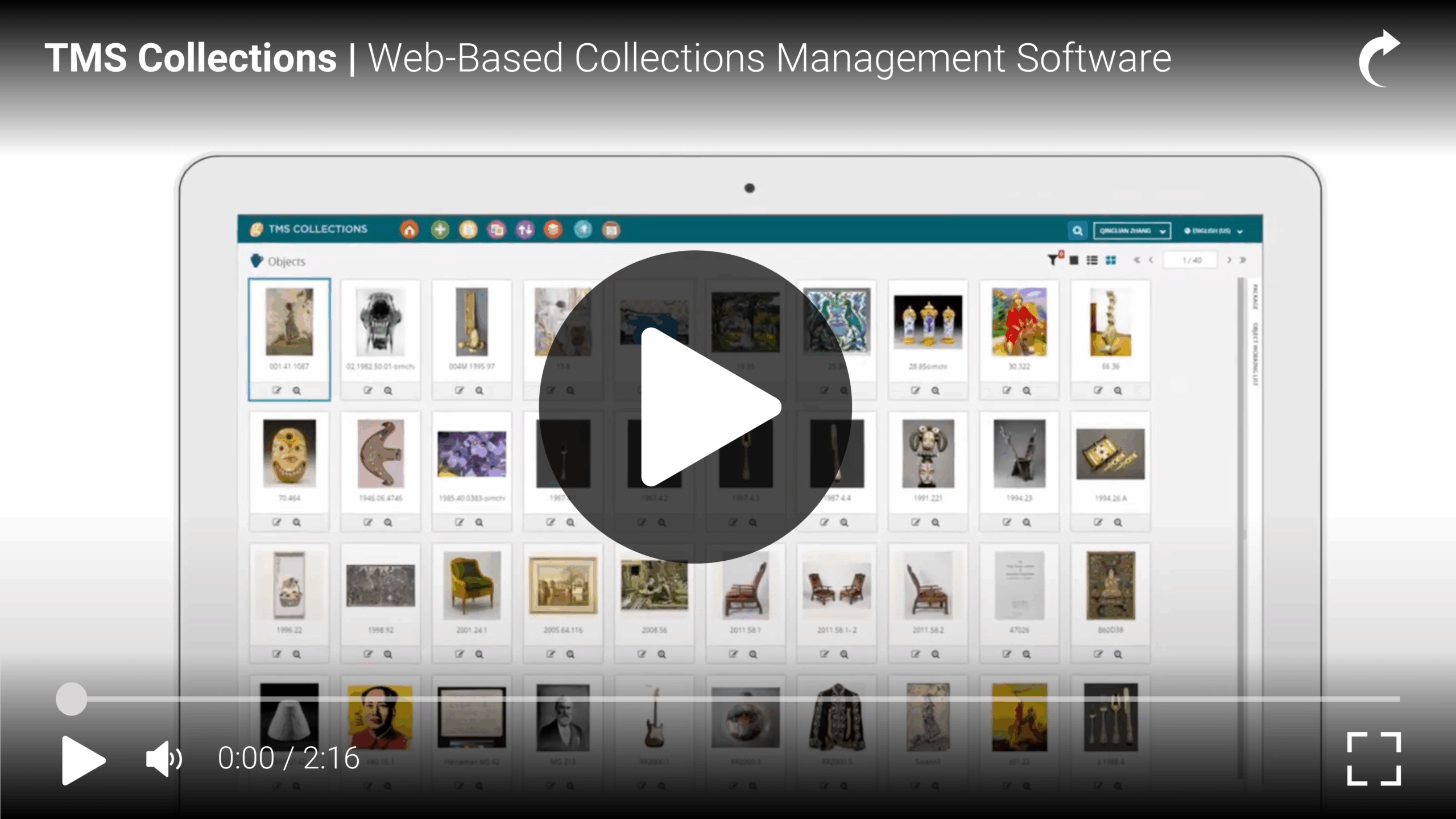Screen dimensions: 1456x819
Task: Click the 2005.64.116 object label
Action: (x=563, y=630)
